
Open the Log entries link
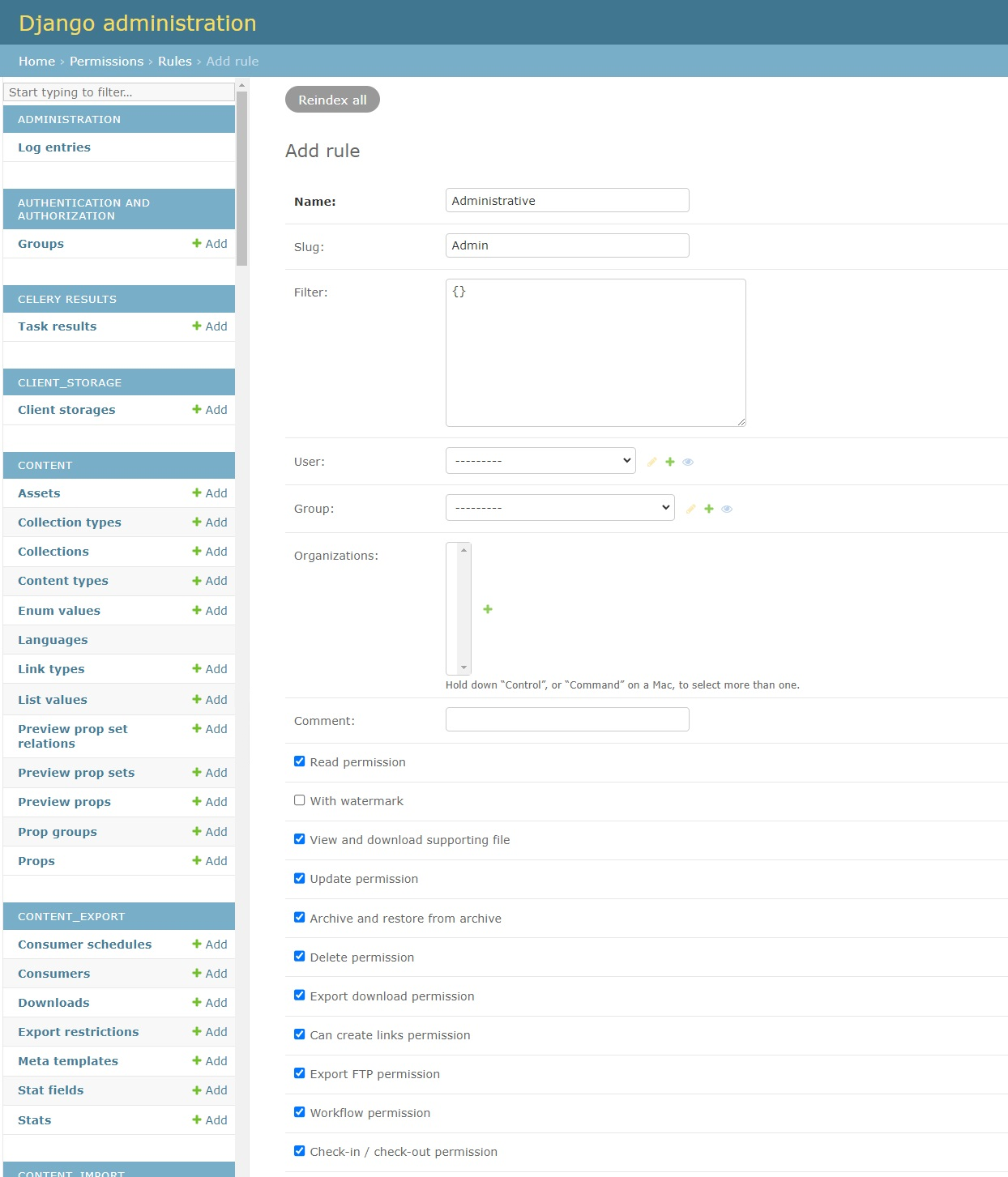click(54, 147)
